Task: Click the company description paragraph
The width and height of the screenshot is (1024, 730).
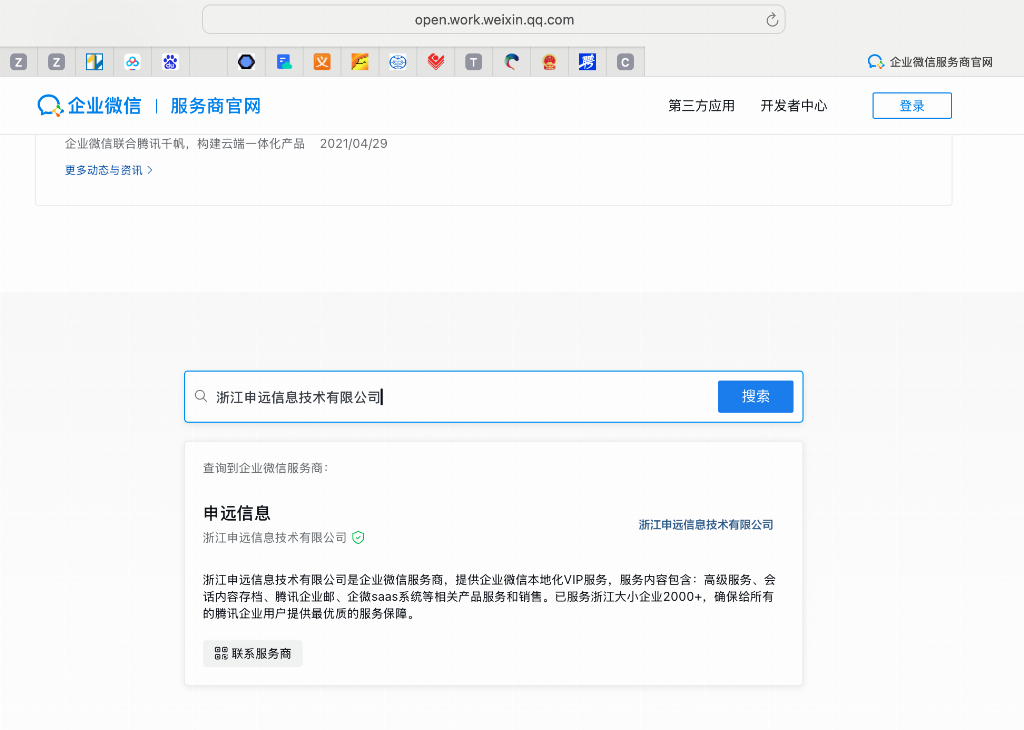Action: point(489,596)
